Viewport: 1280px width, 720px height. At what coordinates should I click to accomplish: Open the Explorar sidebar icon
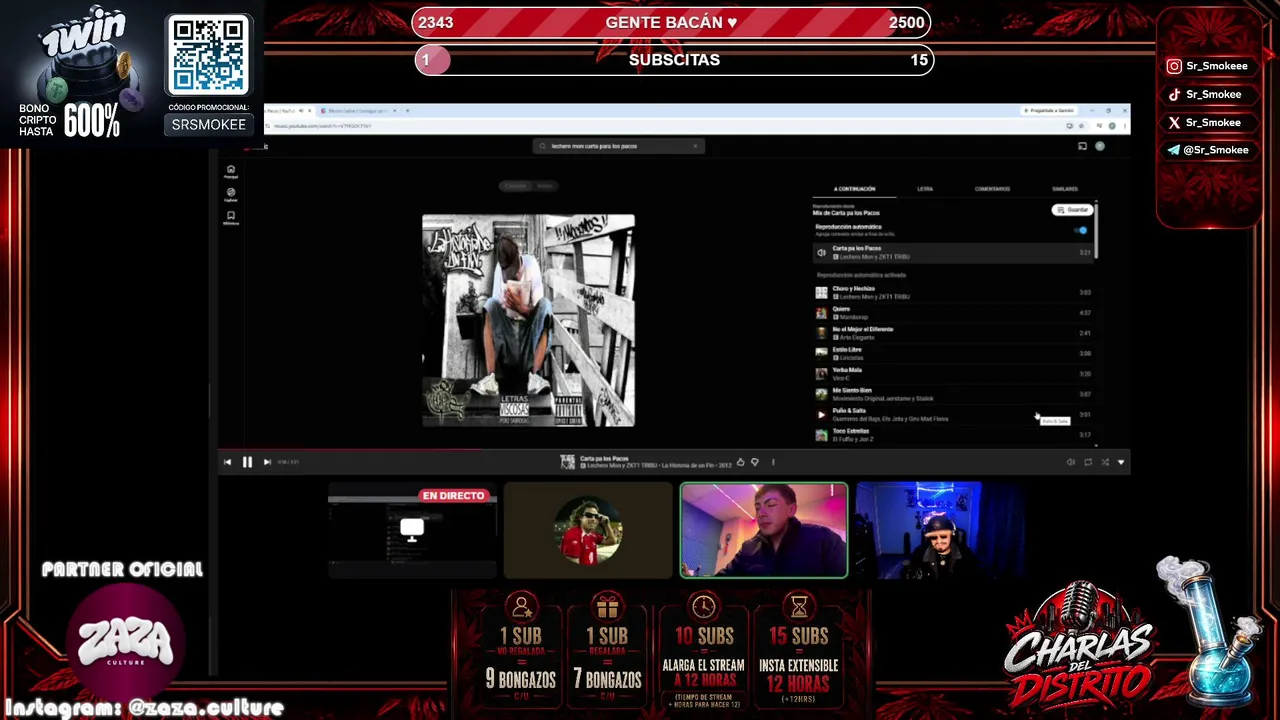(x=231, y=194)
